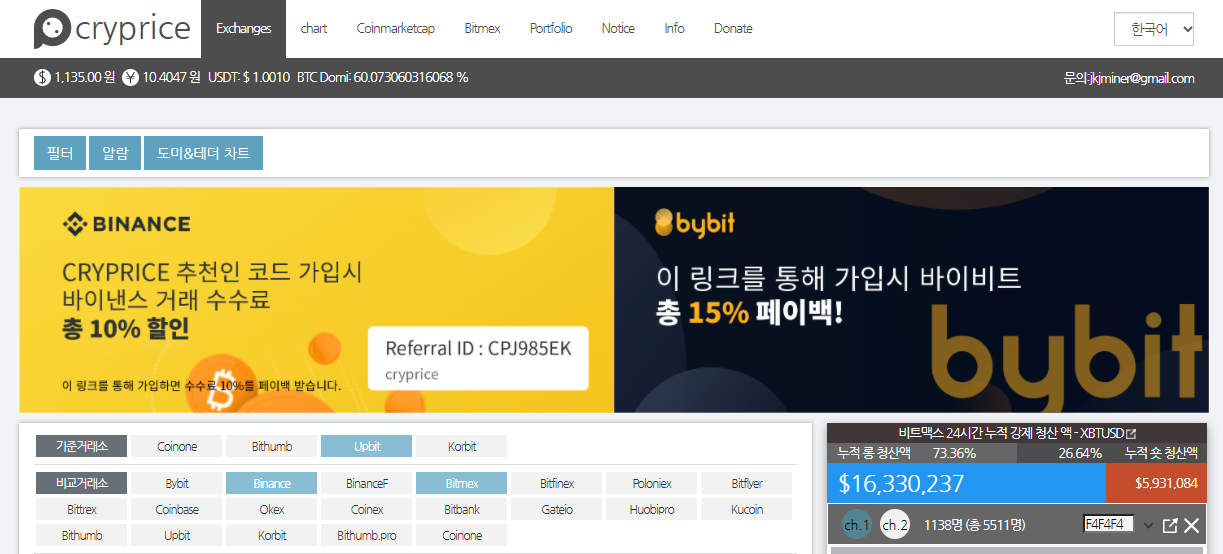This screenshot has width=1223, height=554.
Task: Open the Bitmex menu item
Action: (482, 28)
